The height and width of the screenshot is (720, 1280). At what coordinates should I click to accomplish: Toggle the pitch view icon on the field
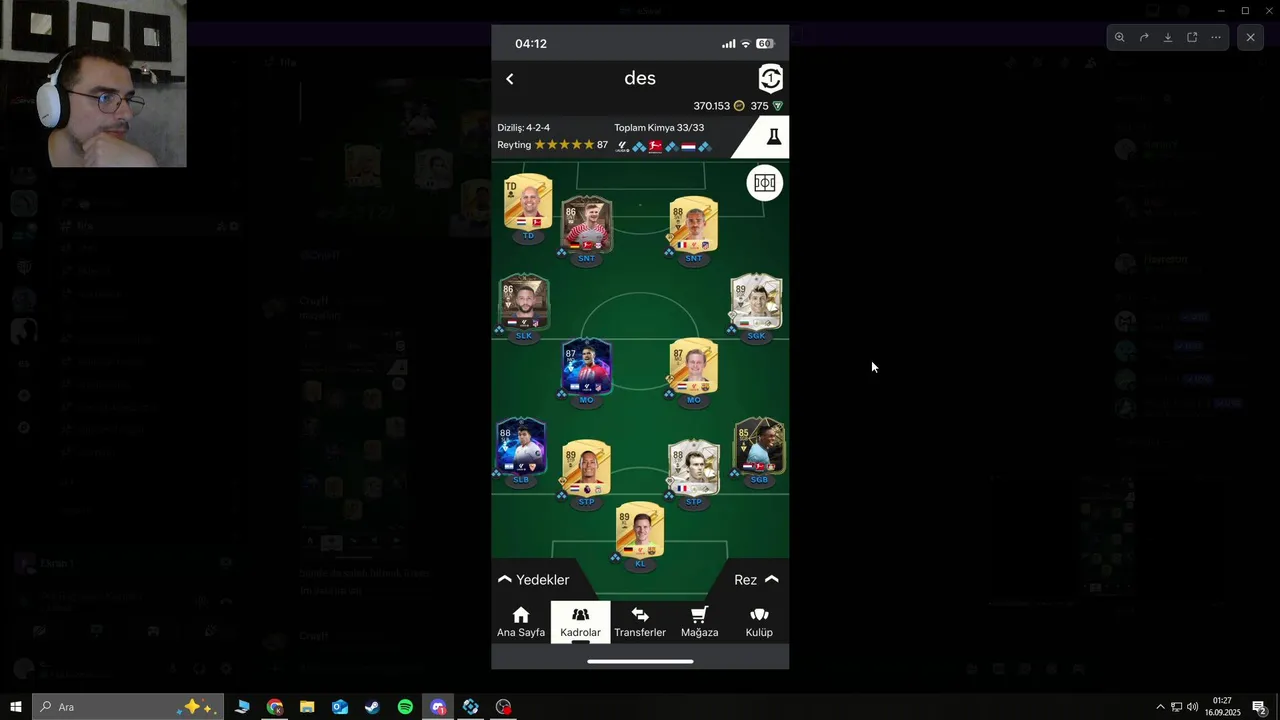pyautogui.click(x=765, y=183)
